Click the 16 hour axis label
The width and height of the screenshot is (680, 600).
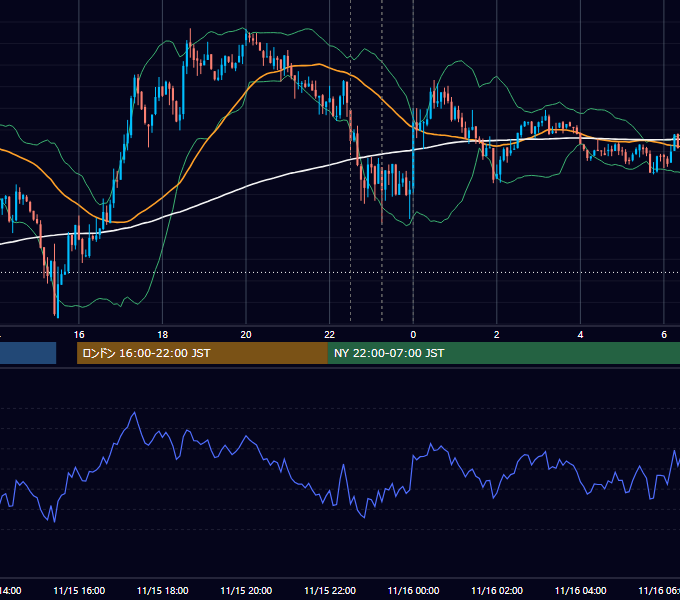[79, 335]
